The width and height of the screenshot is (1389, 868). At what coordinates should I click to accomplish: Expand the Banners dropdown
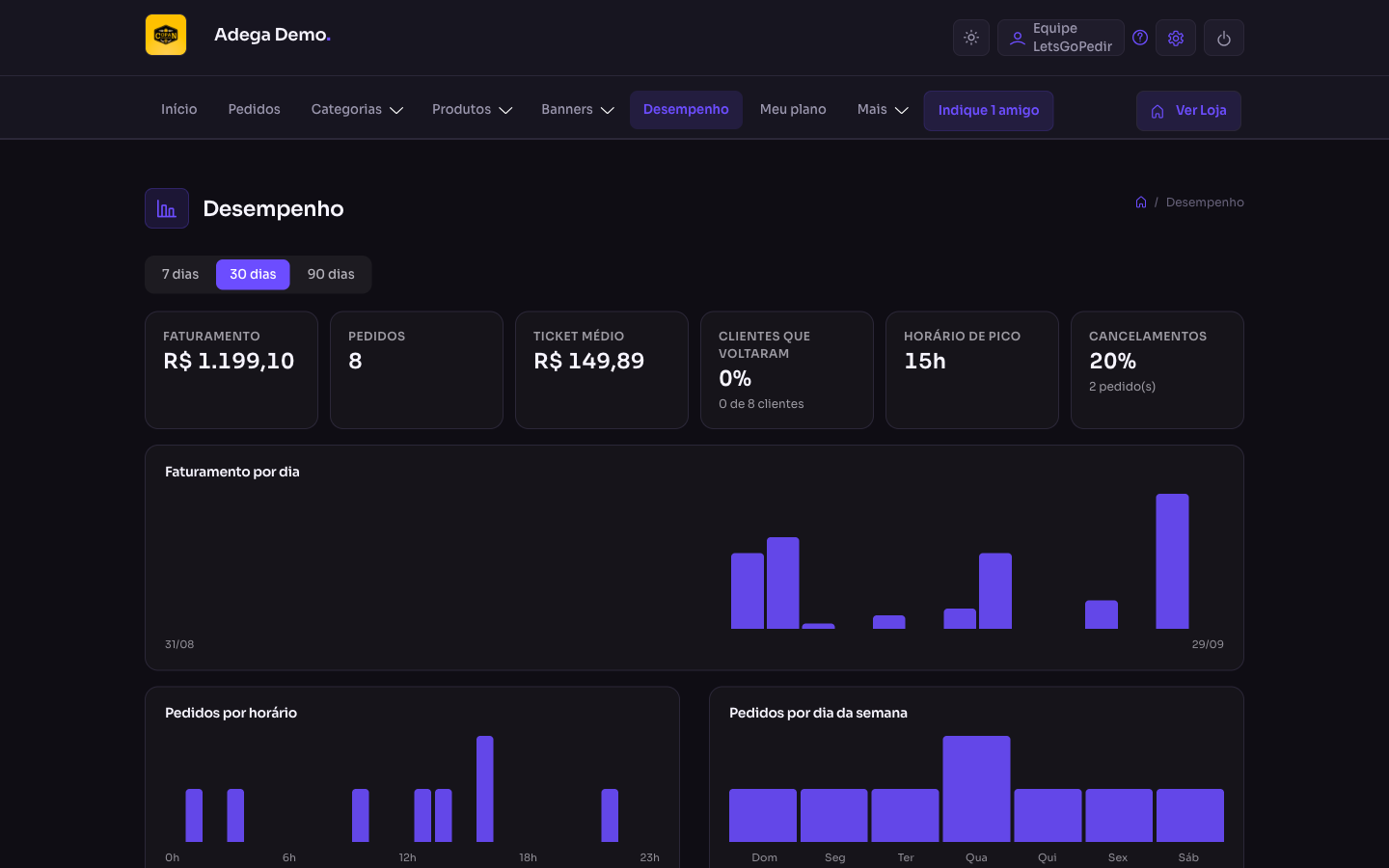point(577,110)
